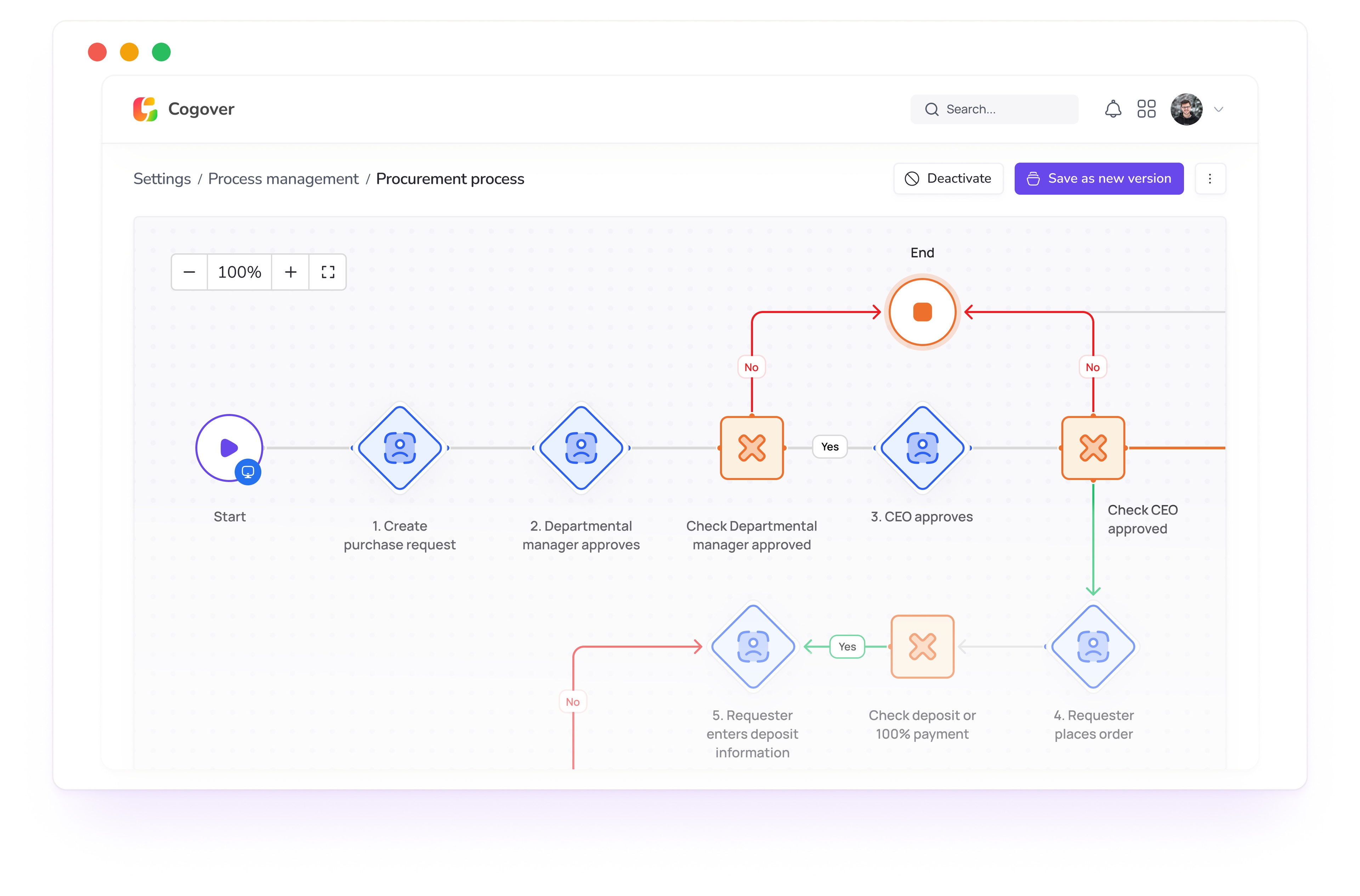Select Check Departmental manager approved gateway

tap(752, 448)
